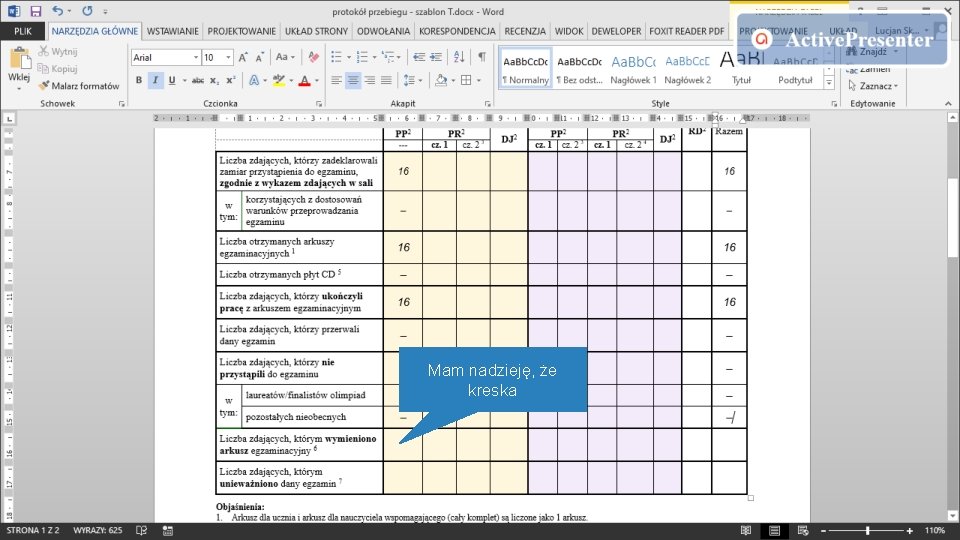
Task: Switch to the UKŁAD STRONY tab
Action: point(317,31)
